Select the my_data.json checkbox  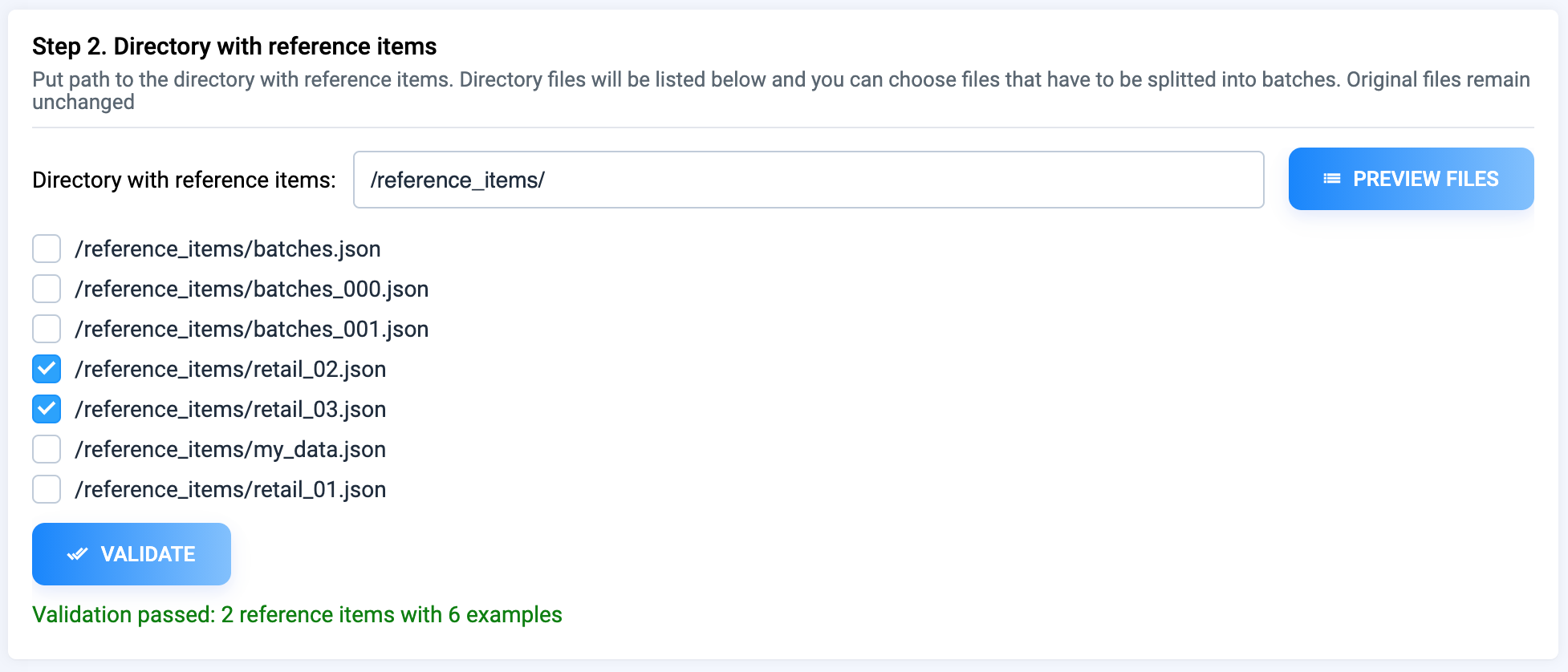(47, 449)
